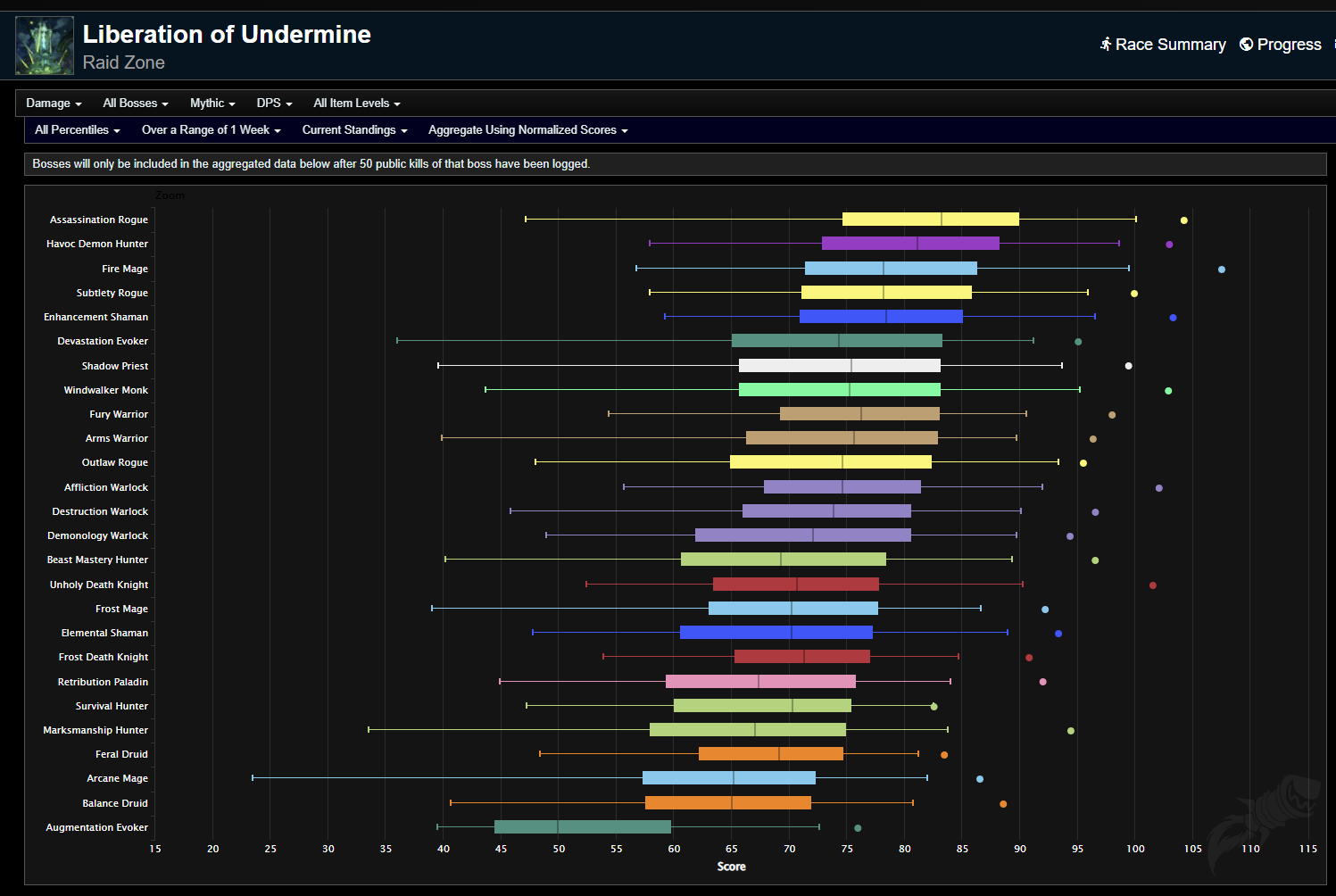The height and width of the screenshot is (896, 1336).
Task: Open the All Item Levels filter
Action: click(356, 104)
